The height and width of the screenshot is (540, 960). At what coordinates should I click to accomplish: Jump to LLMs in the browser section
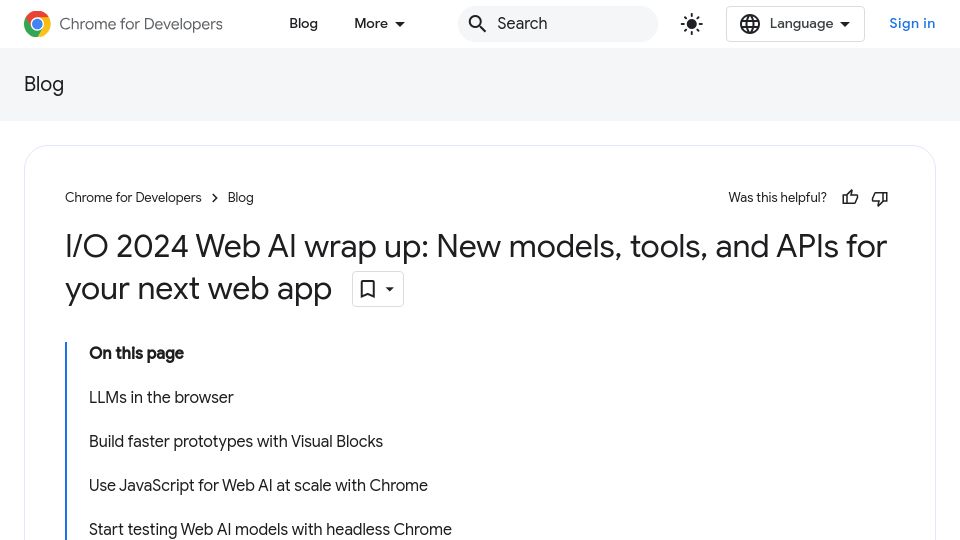(161, 397)
